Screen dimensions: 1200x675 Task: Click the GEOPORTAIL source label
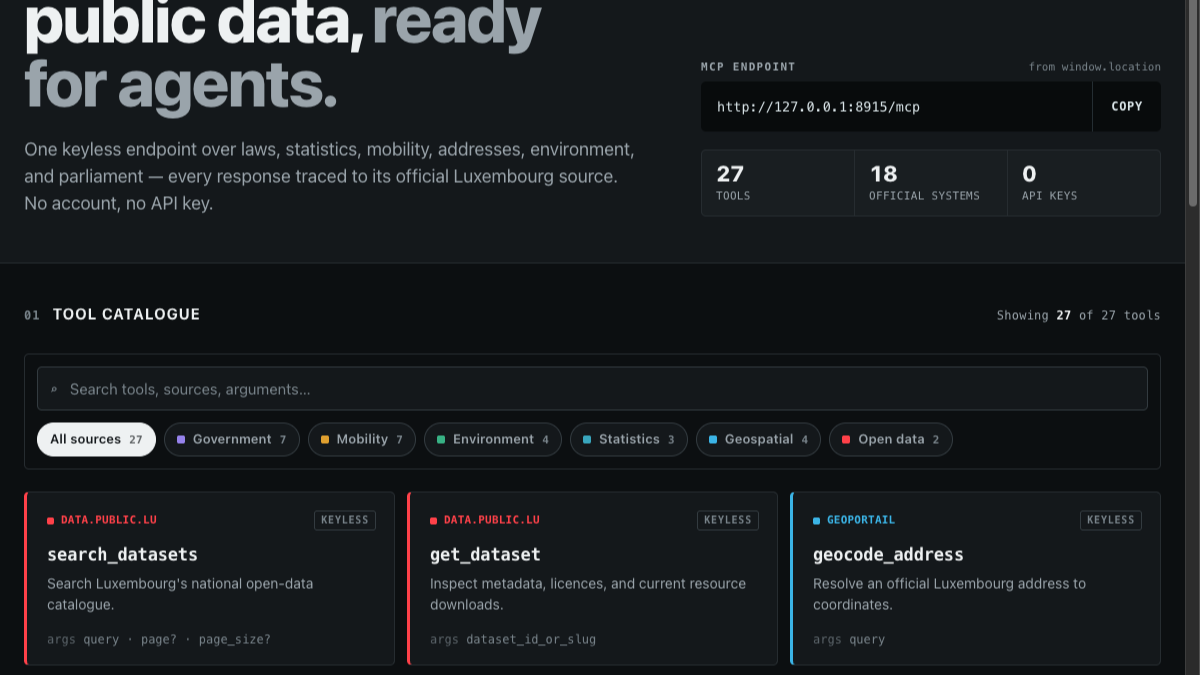[x=860, y=520]
